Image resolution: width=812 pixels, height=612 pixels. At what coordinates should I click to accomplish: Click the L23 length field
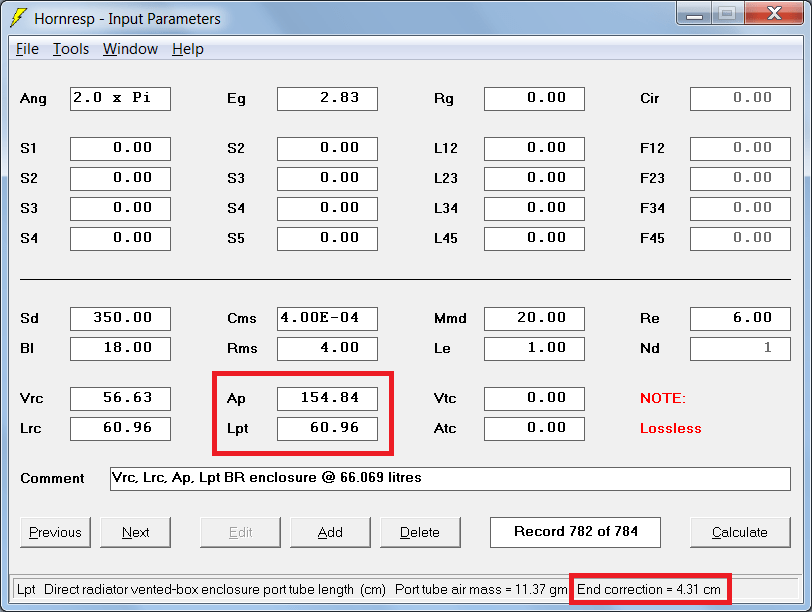click(534, 179)
